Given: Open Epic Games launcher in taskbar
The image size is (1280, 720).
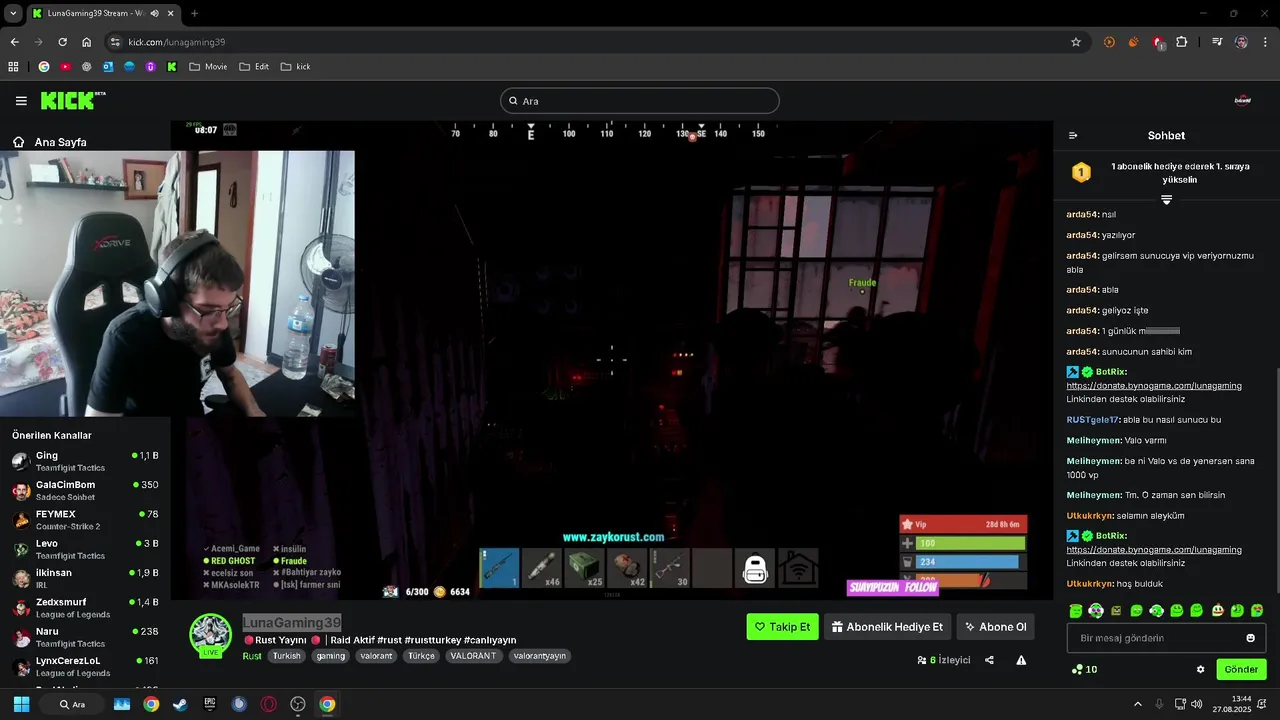Looking at the screenshot, I should click(210, 704).
